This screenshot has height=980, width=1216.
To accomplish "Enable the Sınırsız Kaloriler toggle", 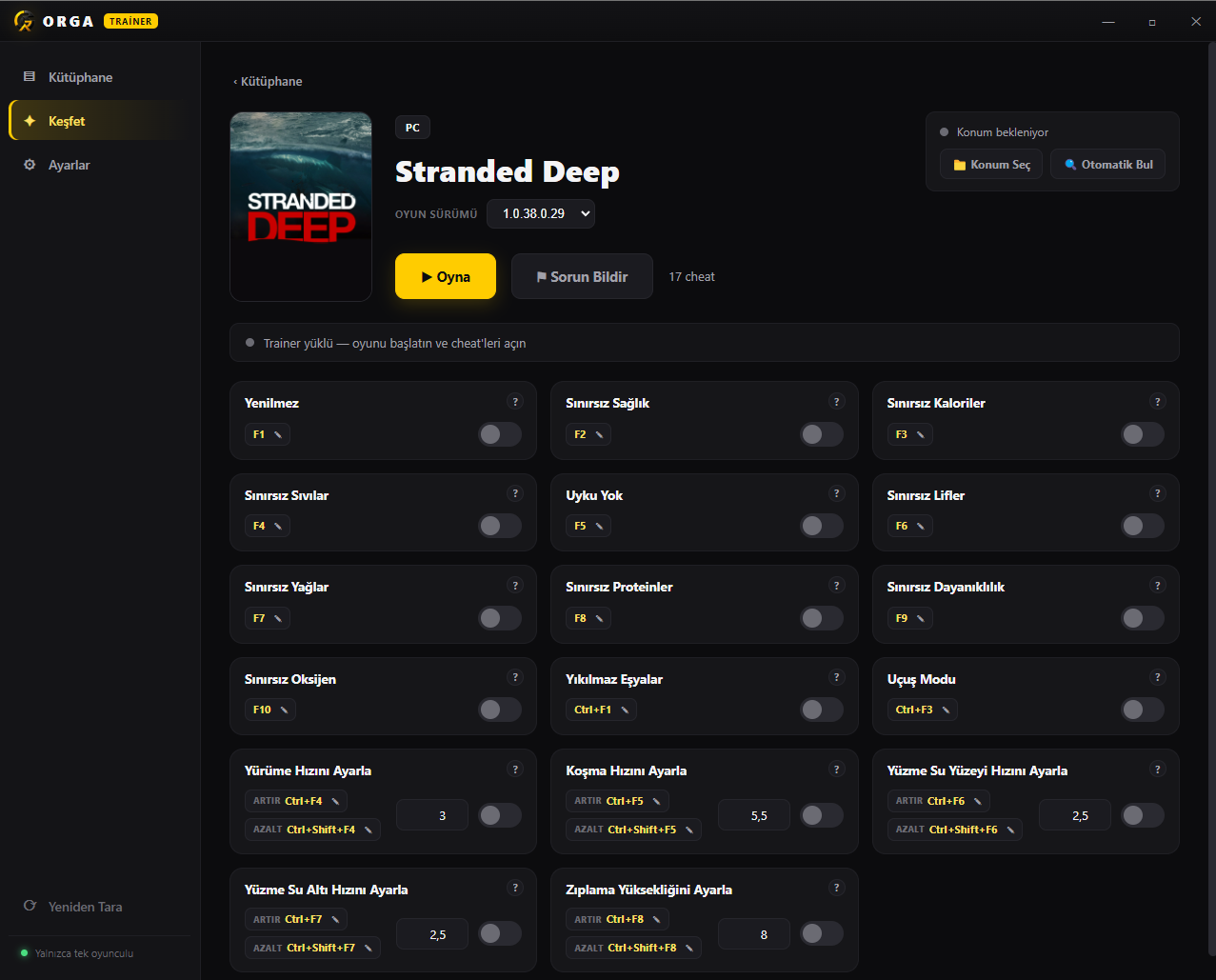I will (1143, 434).
